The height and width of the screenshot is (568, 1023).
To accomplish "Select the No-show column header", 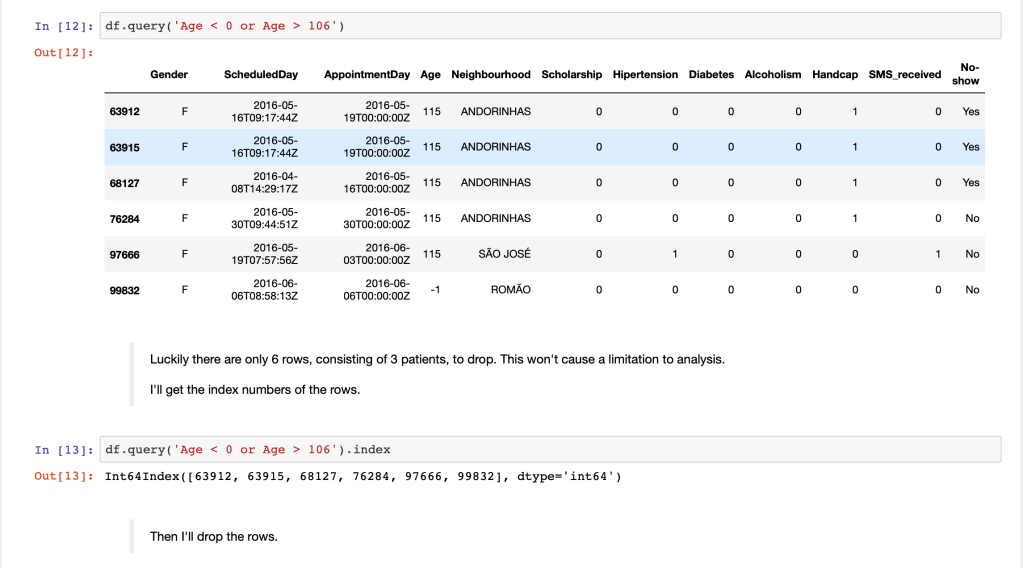I will click(966, 74).
